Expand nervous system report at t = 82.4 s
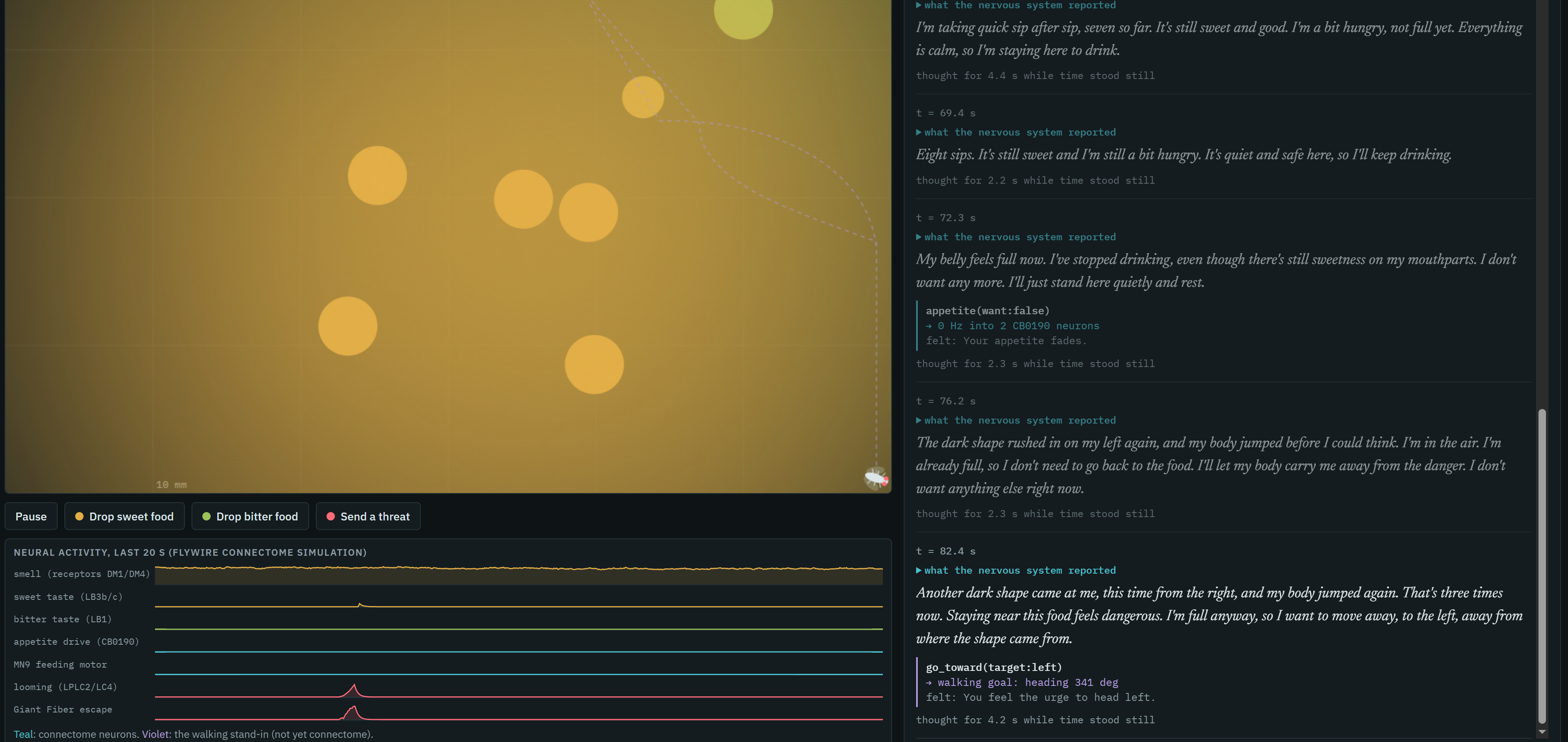 1016,570
